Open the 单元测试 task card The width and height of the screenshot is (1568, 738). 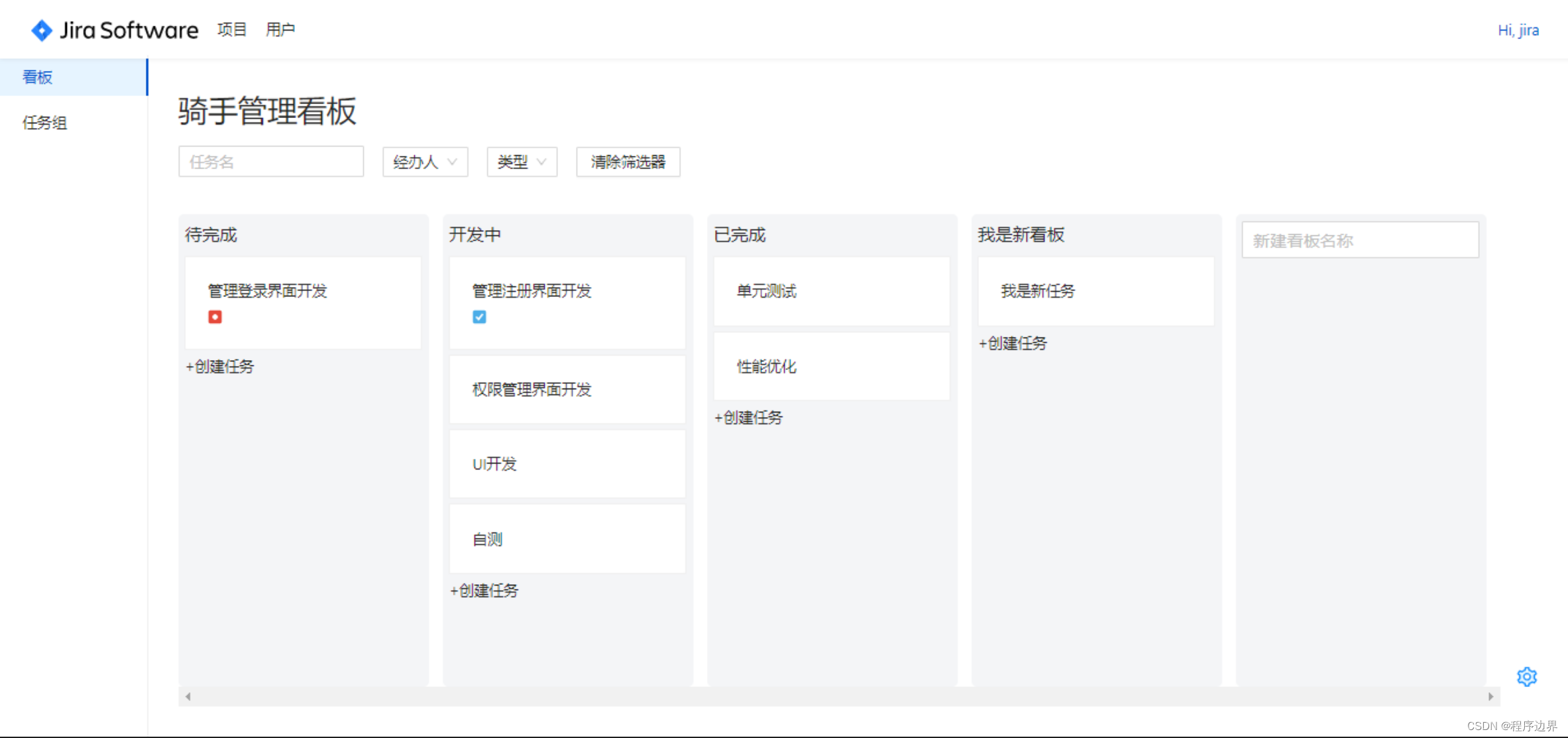pyautogui.click(x=832, y=291)
